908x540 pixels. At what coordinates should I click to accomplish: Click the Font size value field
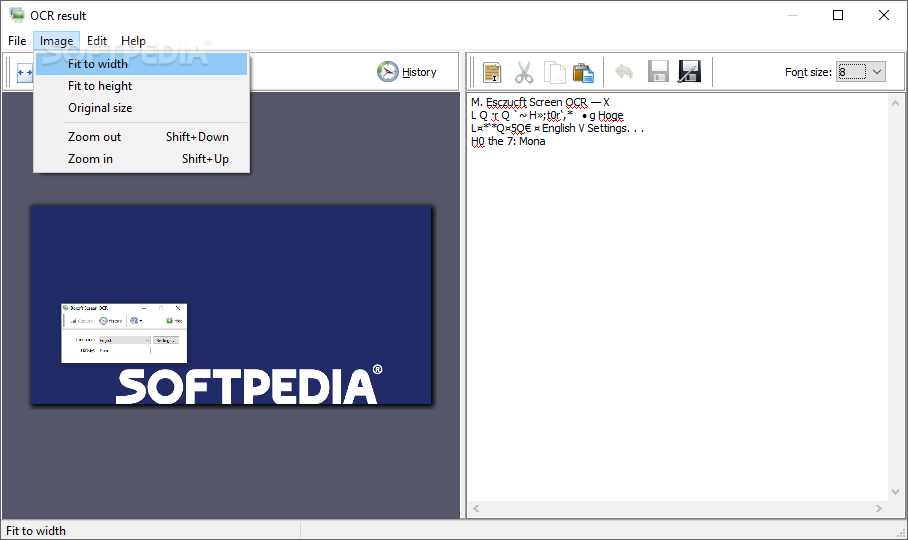click(852, 72)
